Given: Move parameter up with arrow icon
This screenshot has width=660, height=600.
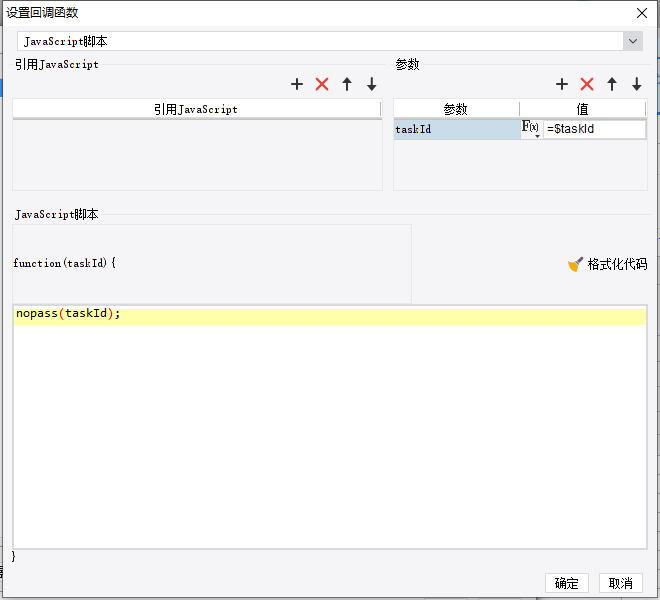Looking at the screenshot, I should pyautogui.click(x=612, y=84).
